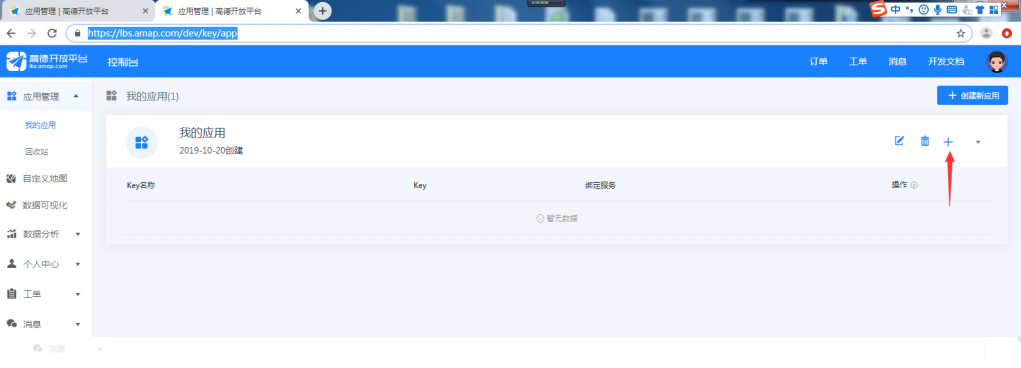The width and height of the screenshot is (1021, 368).
Task: Click the 自定义地图 map icon in sidebar
Action: pos(11,178)
